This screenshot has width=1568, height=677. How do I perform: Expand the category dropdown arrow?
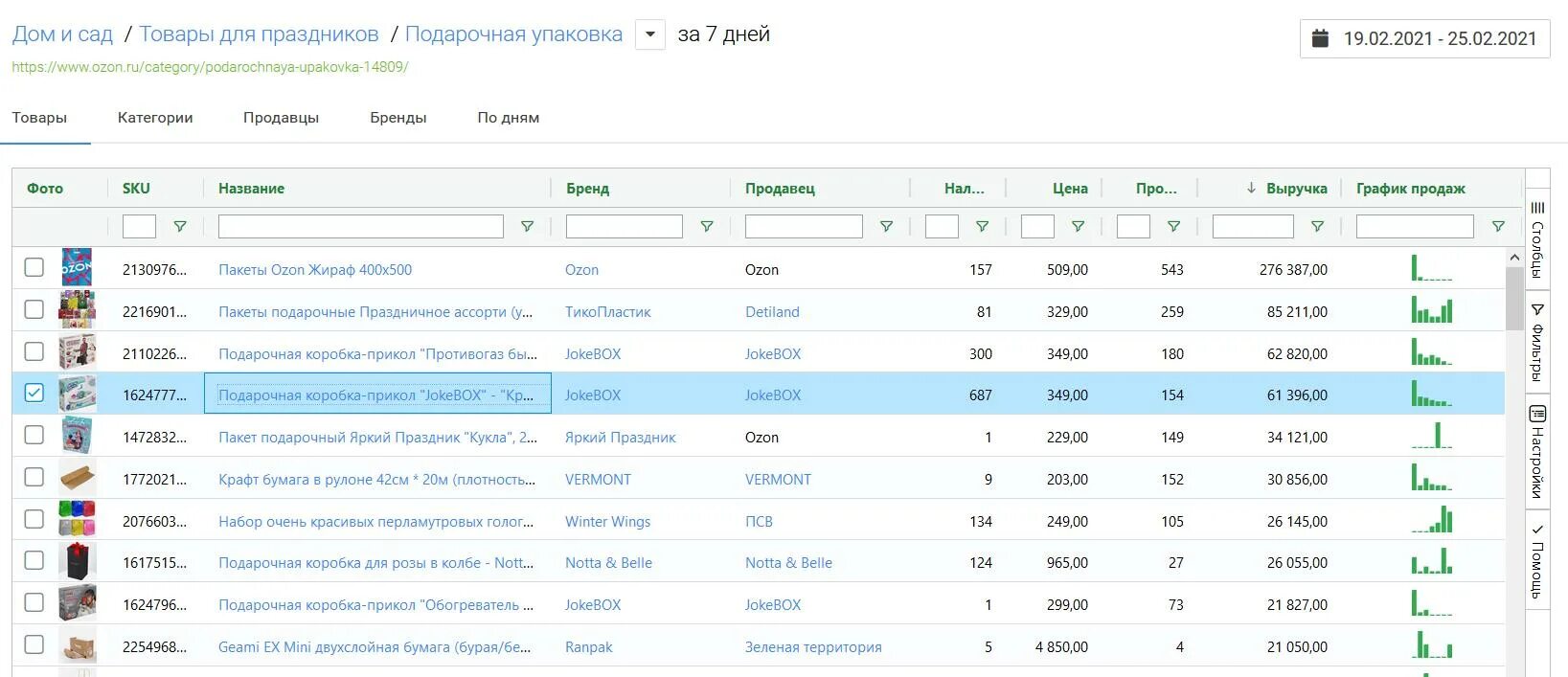click(650, 35)
